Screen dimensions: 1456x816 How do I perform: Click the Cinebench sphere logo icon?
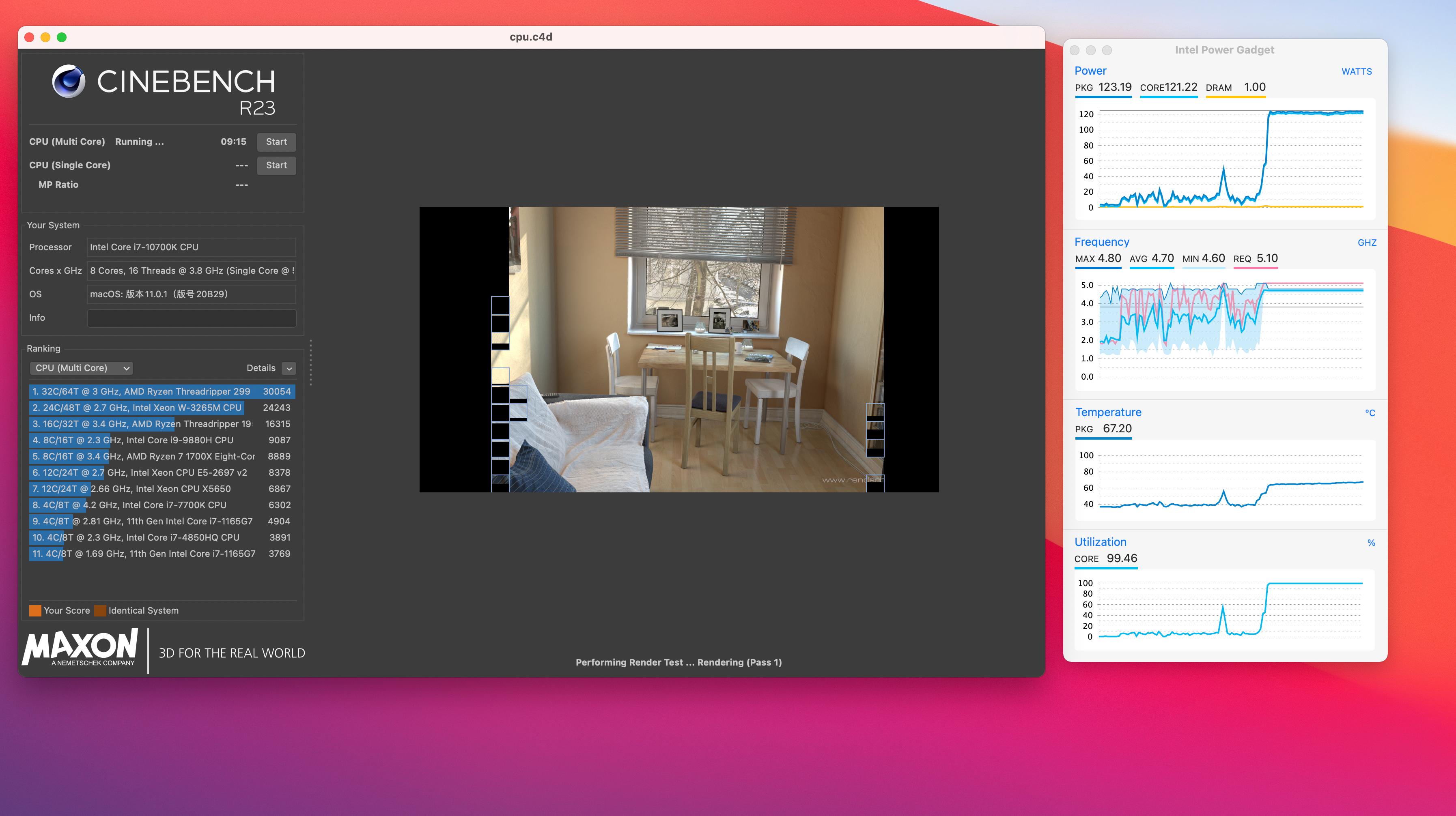pyautogui.click(x=69, y=82)
